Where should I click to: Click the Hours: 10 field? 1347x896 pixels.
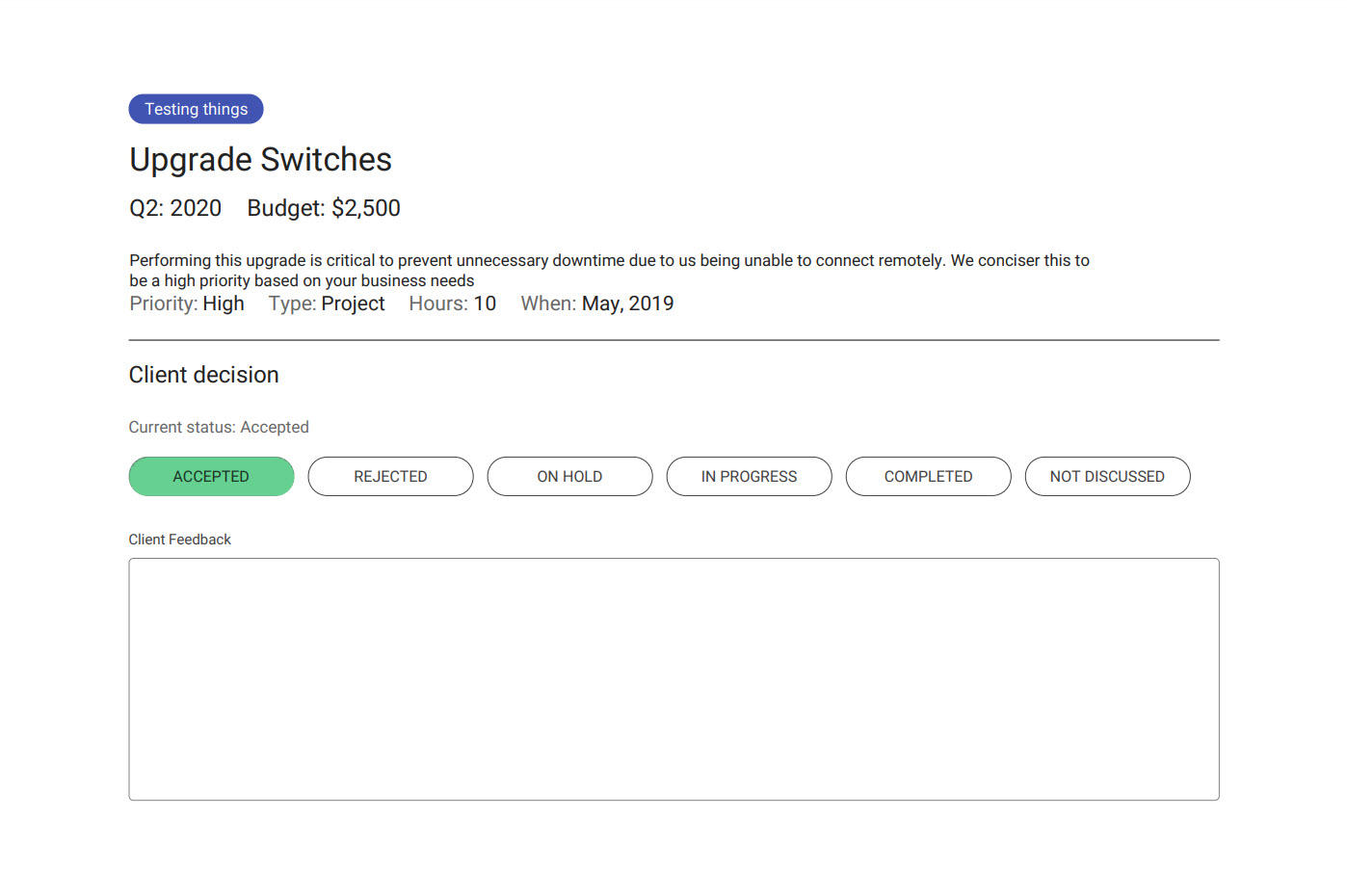[453, 303]
